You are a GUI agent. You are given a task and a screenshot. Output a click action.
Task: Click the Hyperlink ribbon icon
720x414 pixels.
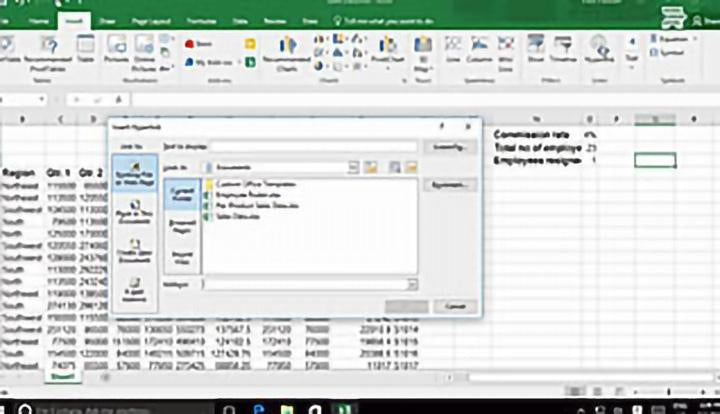point(599,50)
